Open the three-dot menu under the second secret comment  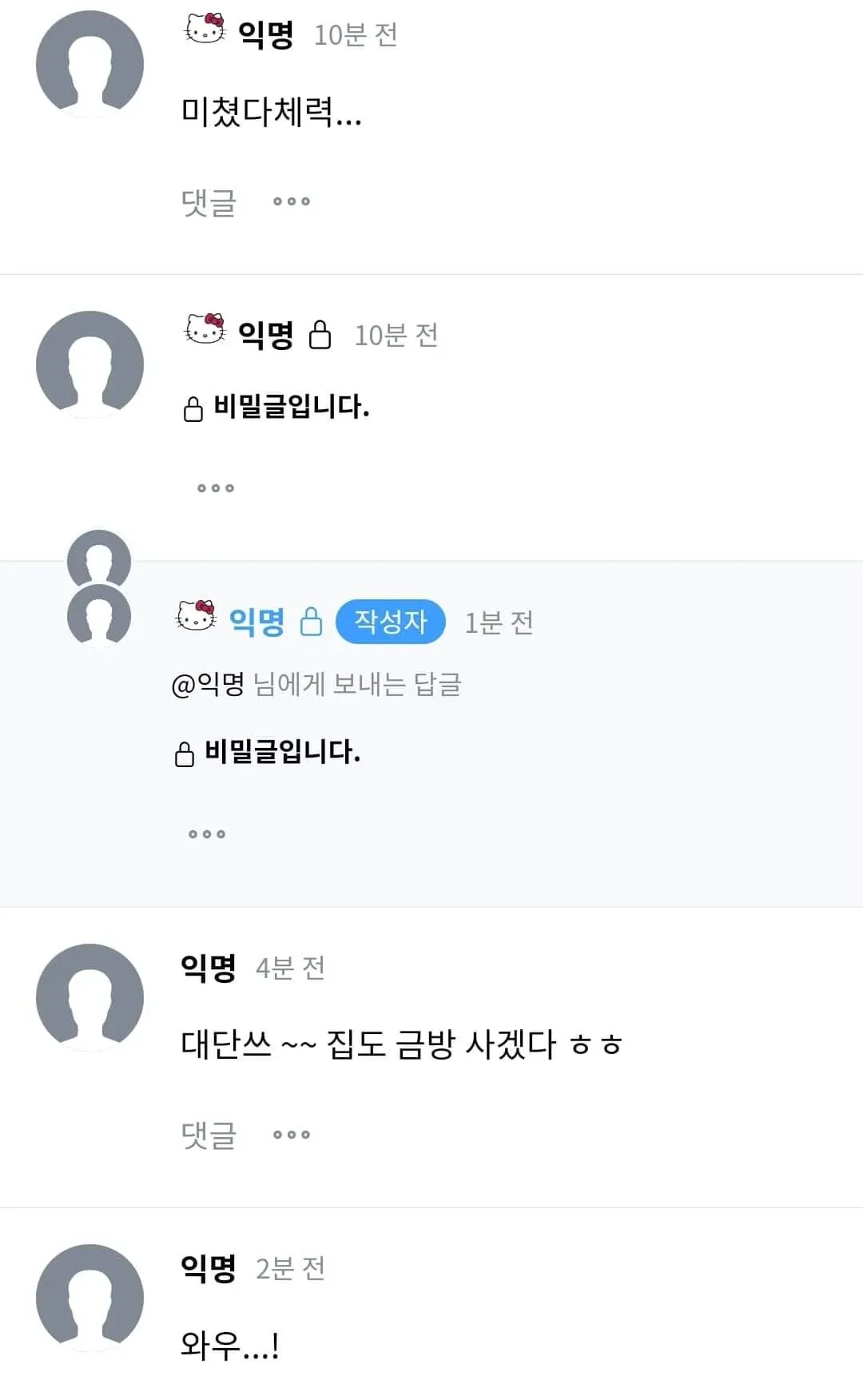(x=216, y=487)
